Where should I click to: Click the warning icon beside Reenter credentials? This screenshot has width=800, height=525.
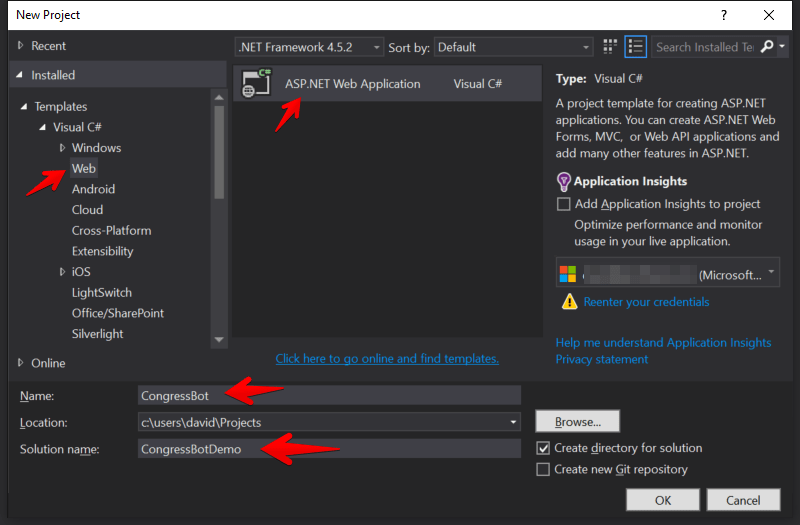click(x=569, y=302)
